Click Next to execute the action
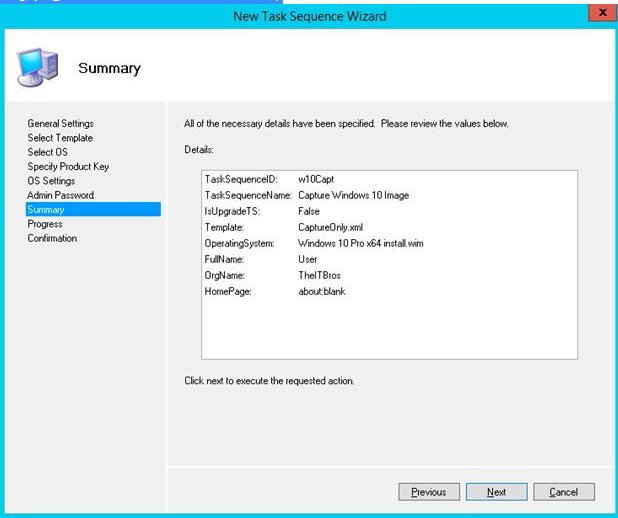This screenshot has height=518, width=618. (497, 492)
